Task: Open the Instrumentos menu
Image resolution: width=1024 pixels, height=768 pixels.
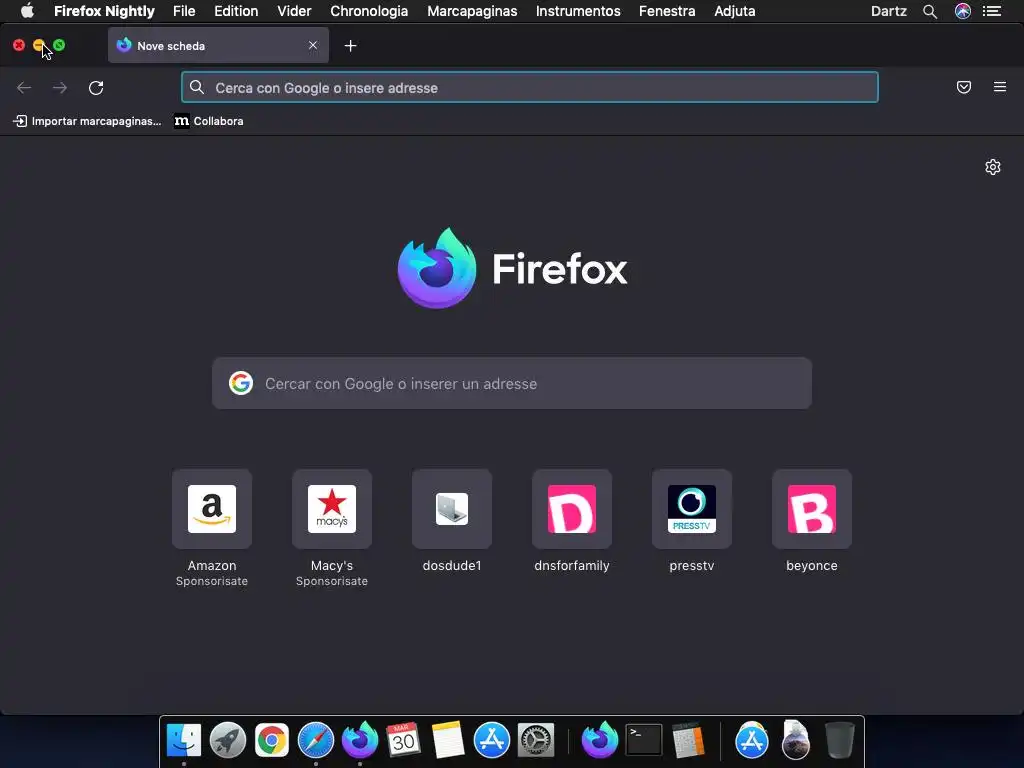Action: coord(578,11)
